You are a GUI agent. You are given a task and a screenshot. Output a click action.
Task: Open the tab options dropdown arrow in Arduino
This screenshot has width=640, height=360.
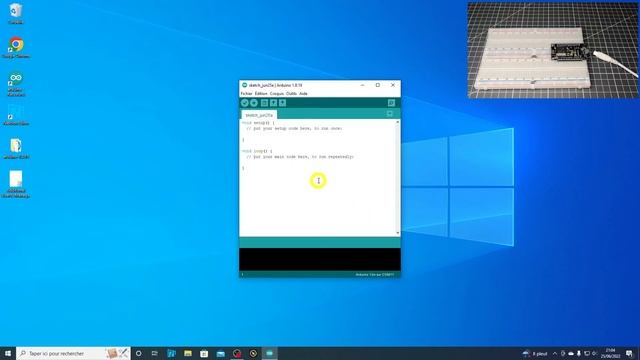pyautogui.click(x=390, y=113)
